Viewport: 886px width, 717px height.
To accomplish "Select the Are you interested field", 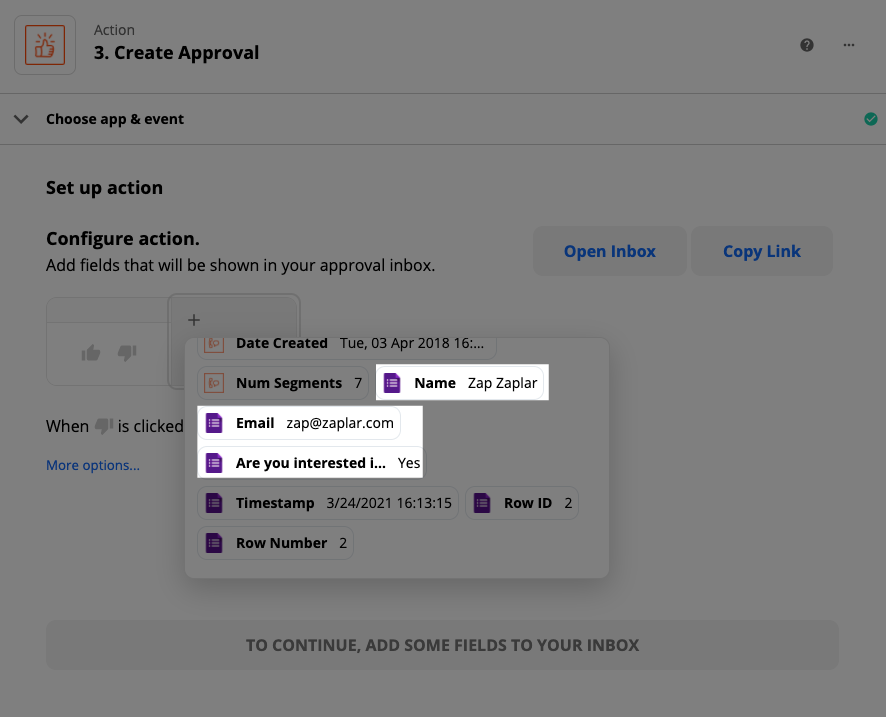I will [x=310, y=463].
